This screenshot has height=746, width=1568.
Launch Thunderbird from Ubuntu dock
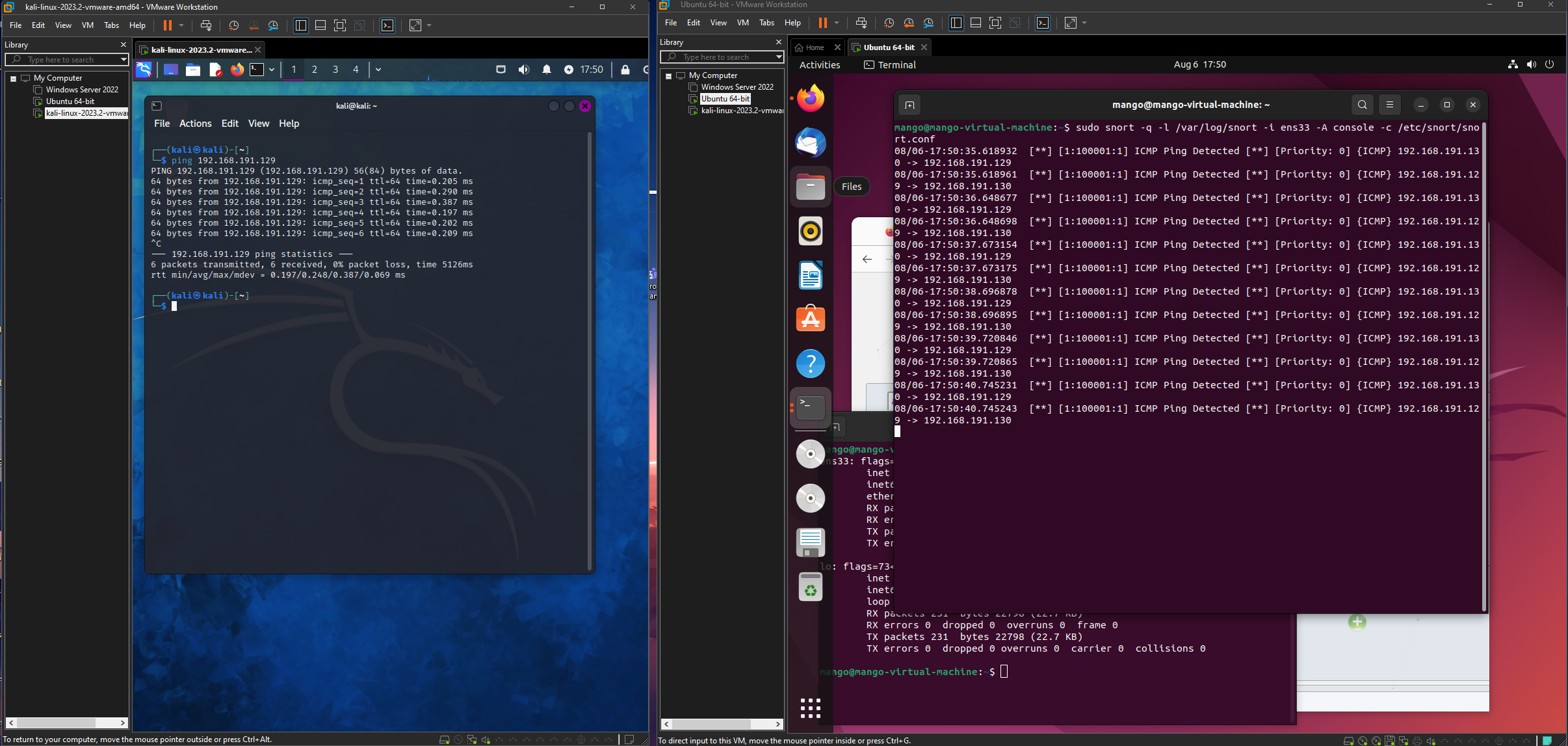tap(811, 142)
